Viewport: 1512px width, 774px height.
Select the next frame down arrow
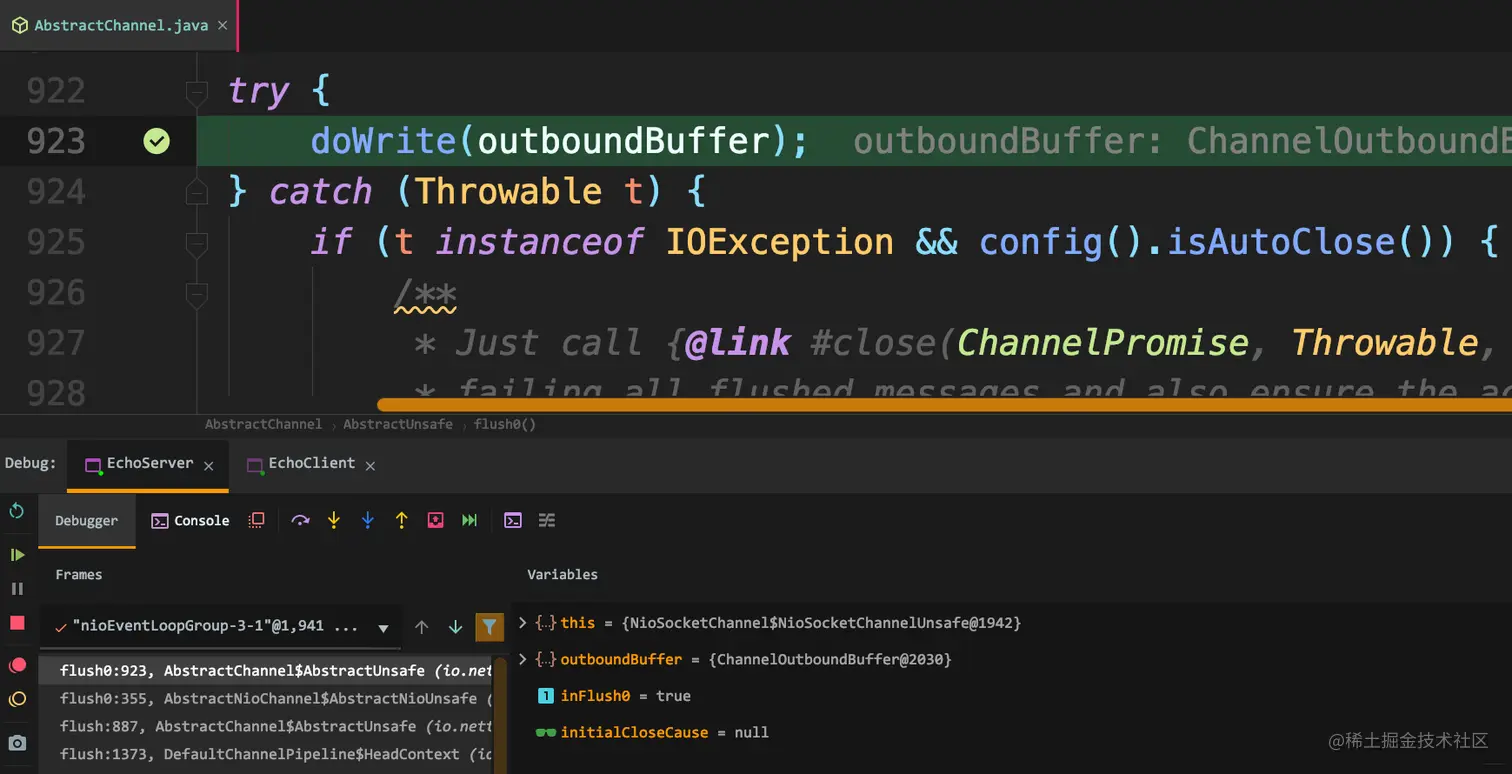[455, 627]
